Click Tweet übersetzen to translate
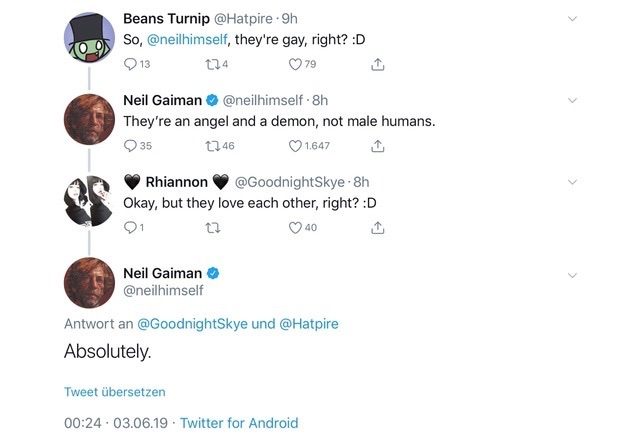 [115, 392]
